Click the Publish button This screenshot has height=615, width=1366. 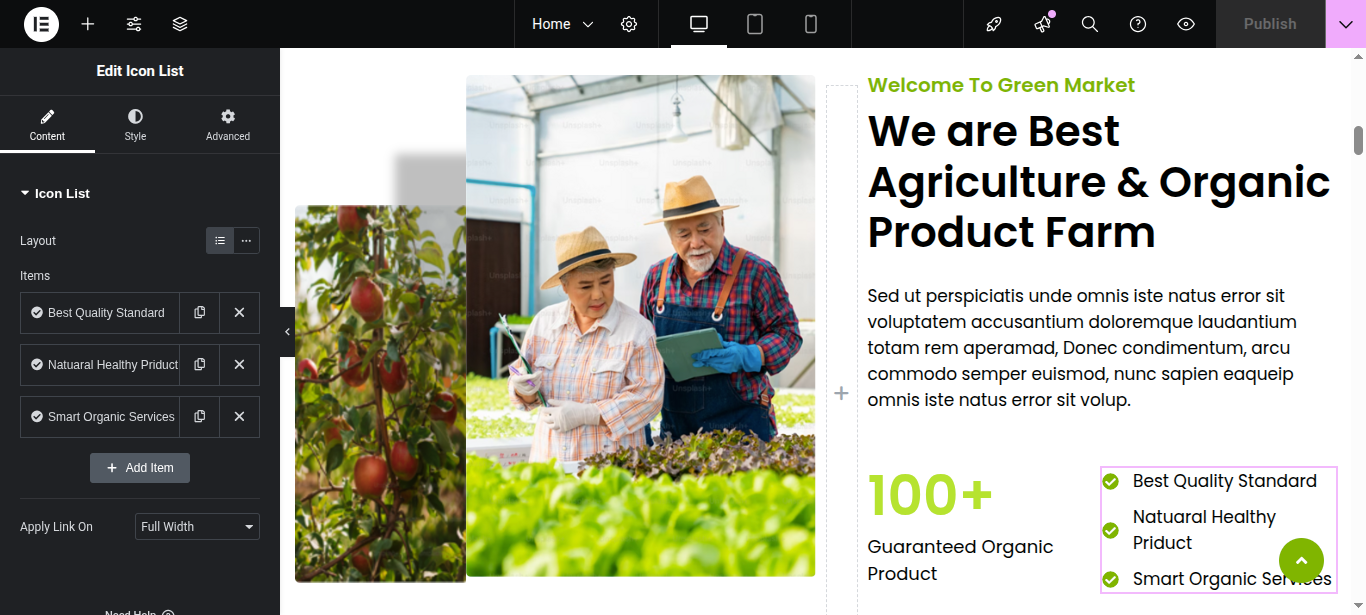[1270, 24]
